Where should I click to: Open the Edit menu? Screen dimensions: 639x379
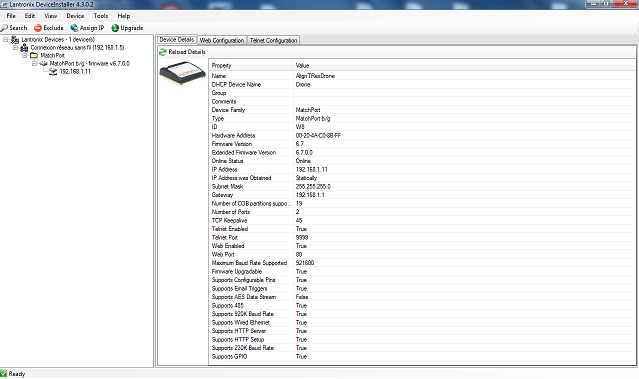click(x=30, y=16)
